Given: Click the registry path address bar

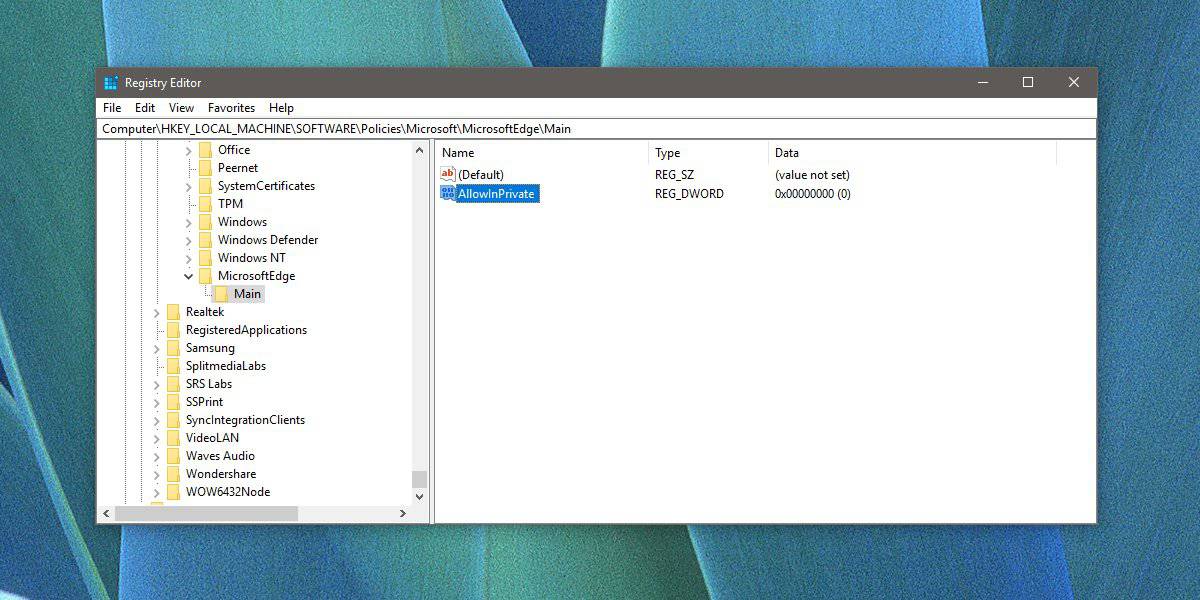Looking at the screenshot, I should pos(597,129).
